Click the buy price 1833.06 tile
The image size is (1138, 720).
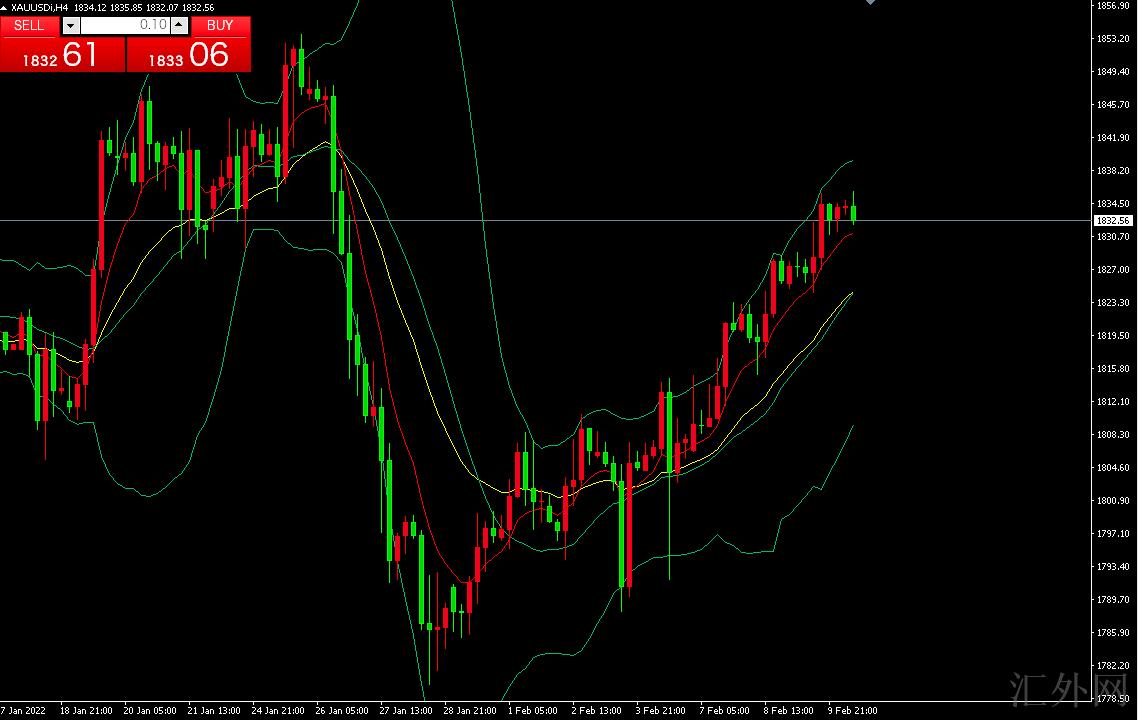[x=189, y=56]
